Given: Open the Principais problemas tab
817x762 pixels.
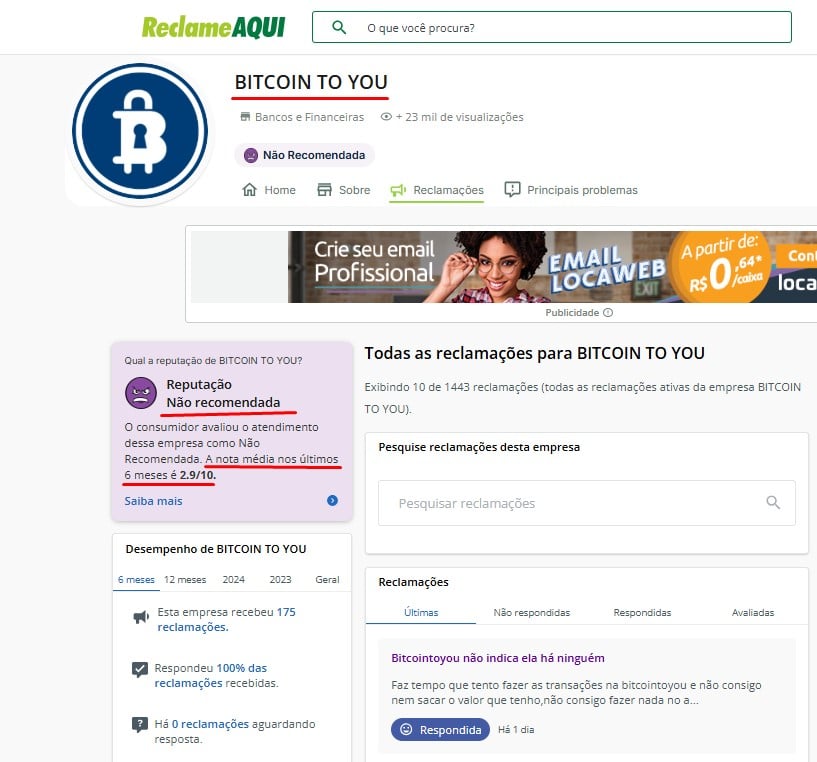Looking at the screenshot, I should 571,190.
